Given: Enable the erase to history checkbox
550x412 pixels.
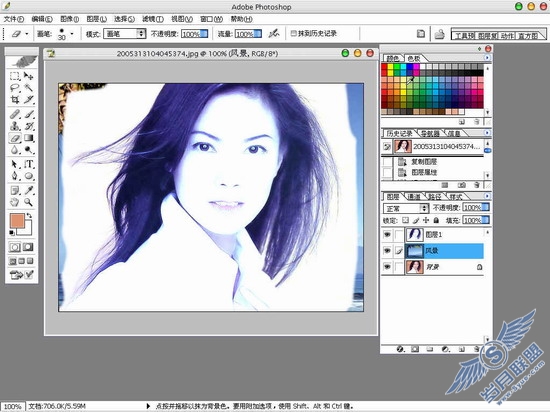Looking at the screenshot, I should pos(294,33).
